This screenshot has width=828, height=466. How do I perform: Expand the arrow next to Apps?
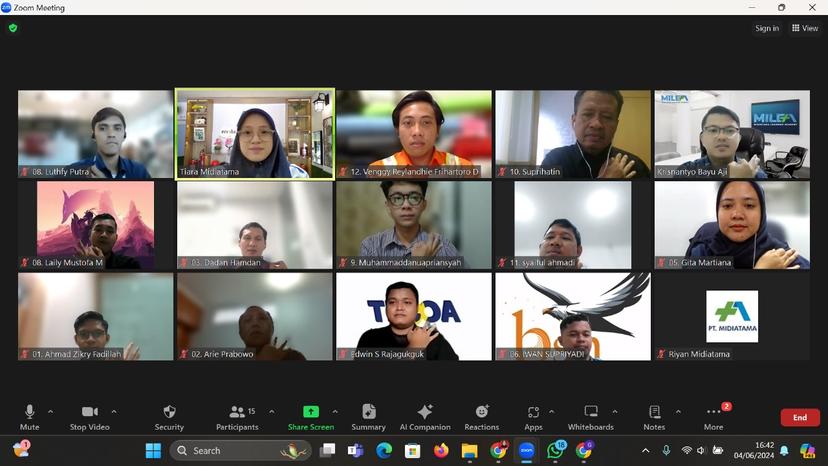pos(551,412)
